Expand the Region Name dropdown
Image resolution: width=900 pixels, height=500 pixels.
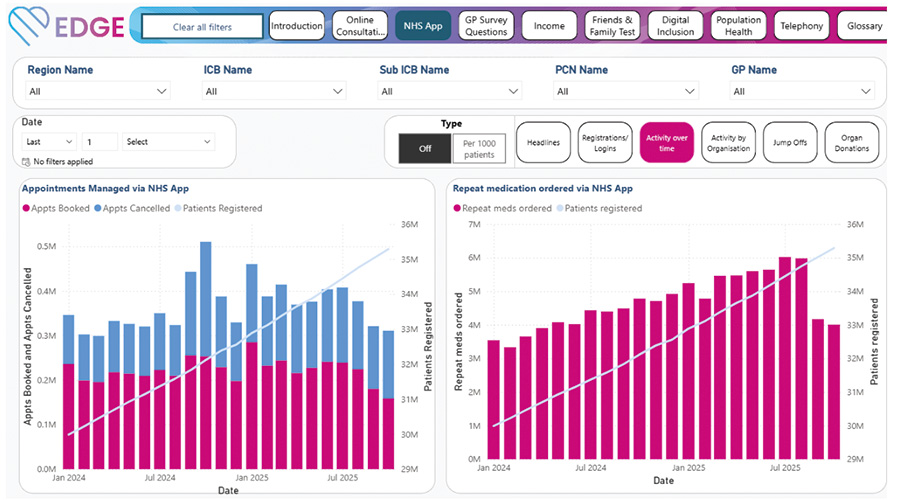pos(95,91)
